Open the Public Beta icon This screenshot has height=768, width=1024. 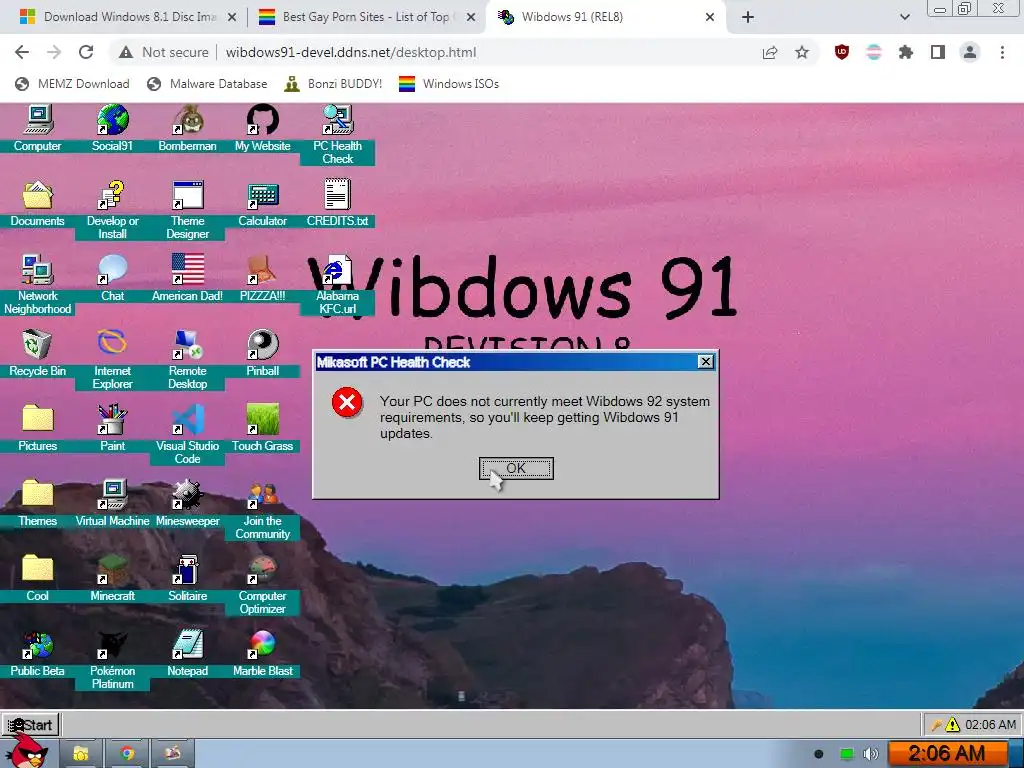pyautogui.click(x=37, y=654)
